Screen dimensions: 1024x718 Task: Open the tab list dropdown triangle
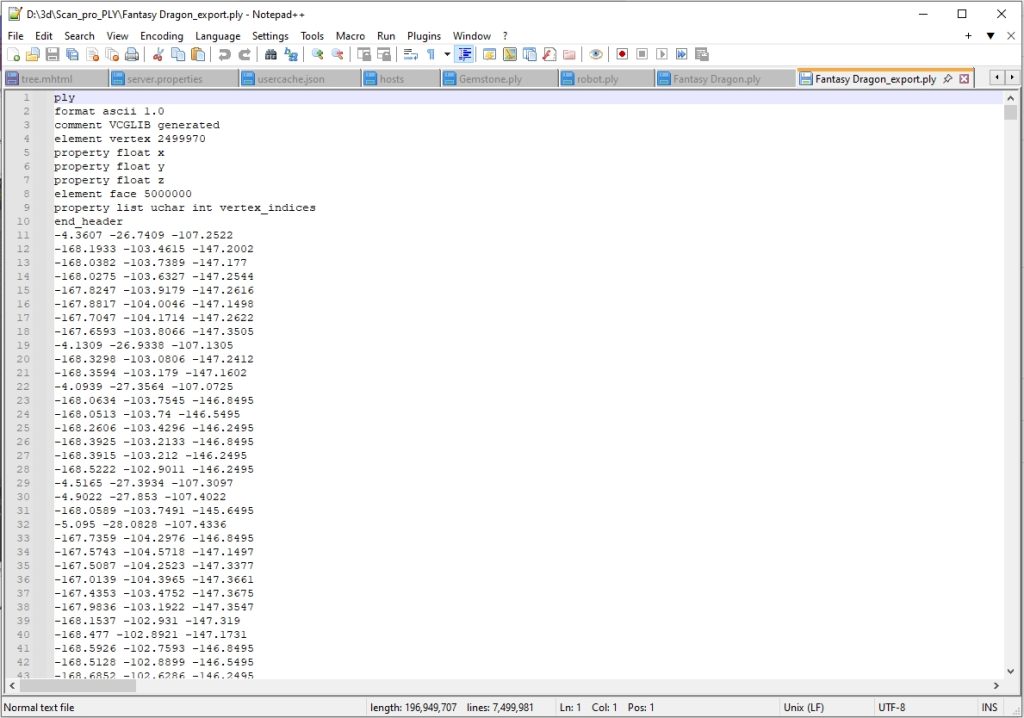(990, 35)
